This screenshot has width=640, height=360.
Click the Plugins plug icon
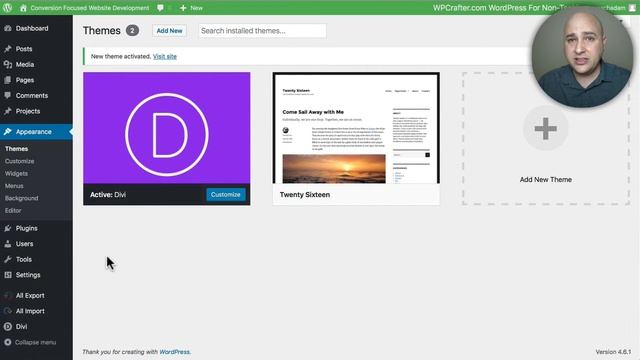8,228
